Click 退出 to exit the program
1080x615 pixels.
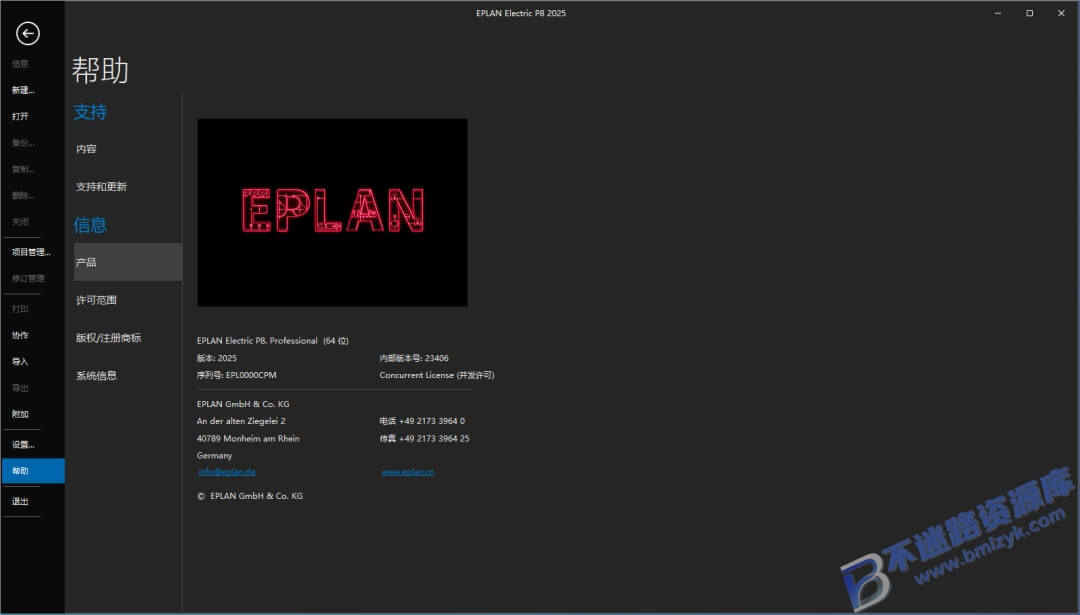pos(20,501)
